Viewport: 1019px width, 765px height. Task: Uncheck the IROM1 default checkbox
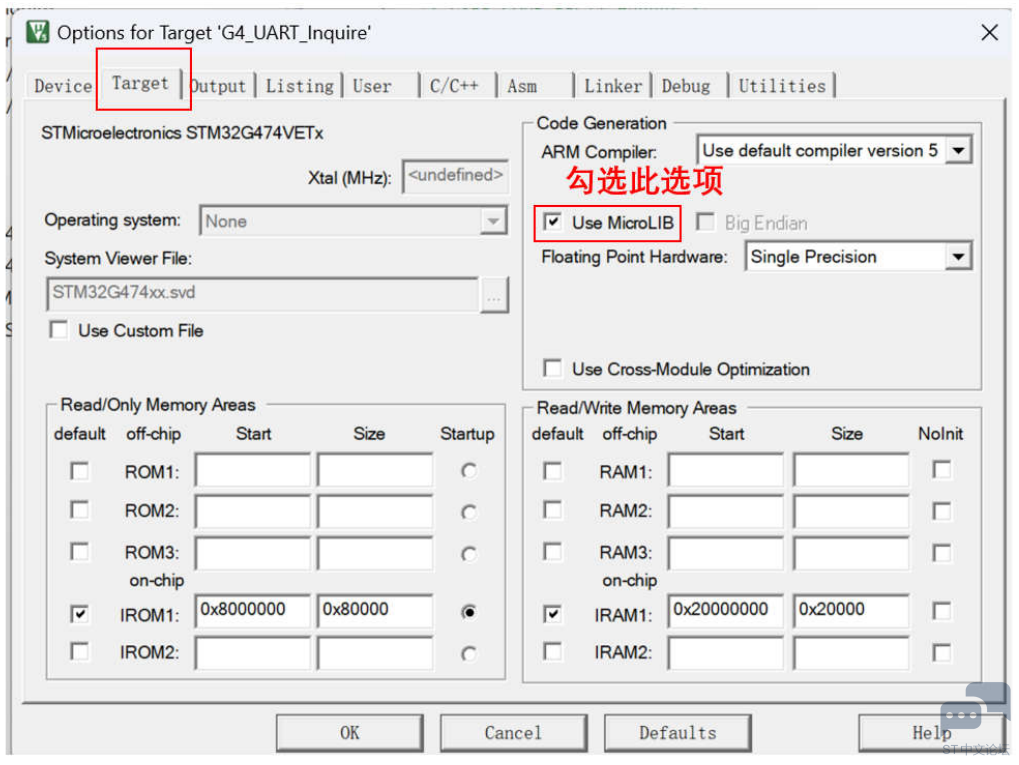click(79, 614)
